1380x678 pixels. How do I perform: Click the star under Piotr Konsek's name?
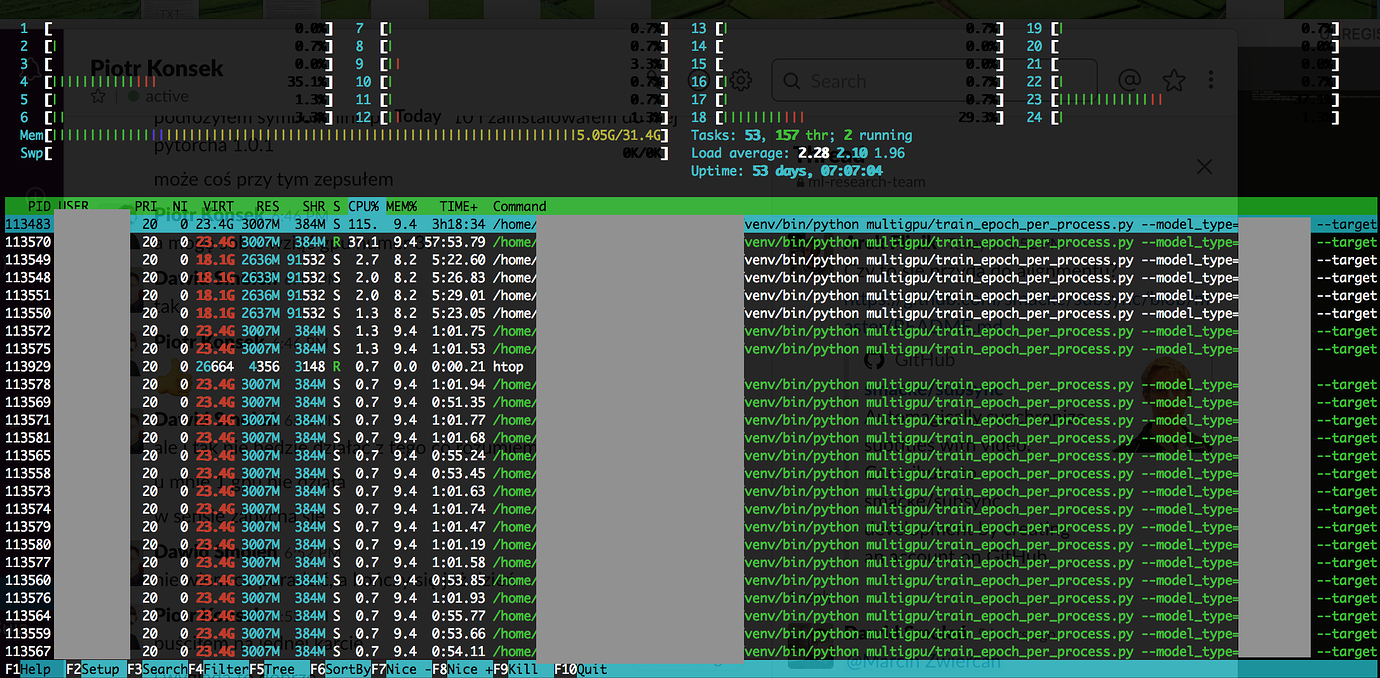click(98, 97)
